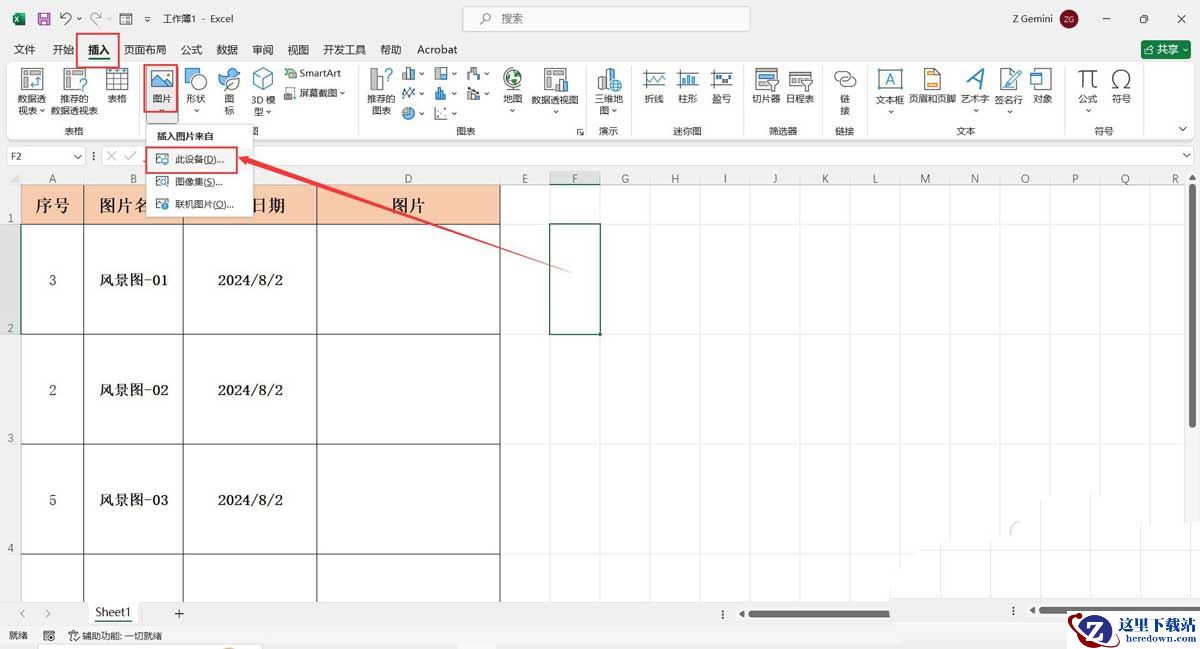The height and width of the screenshot is (649, 1200).
Task: Open WordArt (艺术字) gallery
Action: [x=975, y=92]
